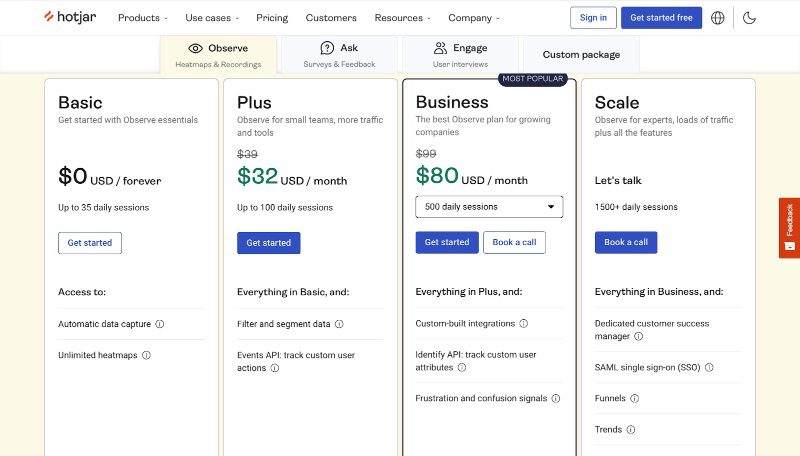This screenshot has height=456, width=800.
Task: Click "Everything in Plus, and:" text
Action: tap(469, 292)
